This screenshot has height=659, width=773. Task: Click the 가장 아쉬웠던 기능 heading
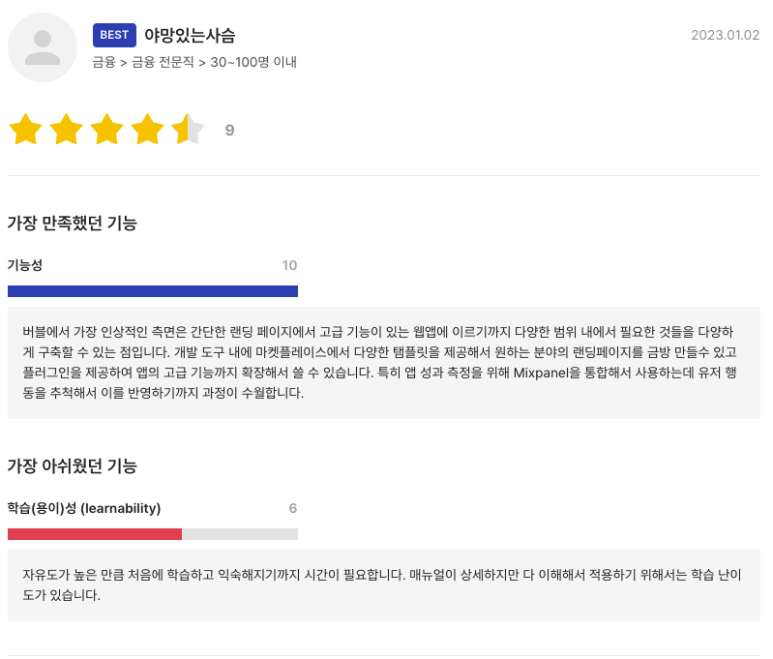click(x=72, y=466)
